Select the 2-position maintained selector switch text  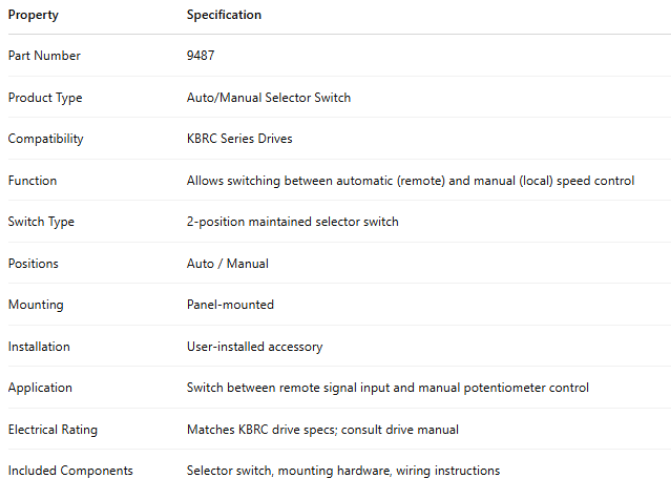[292, 222]
